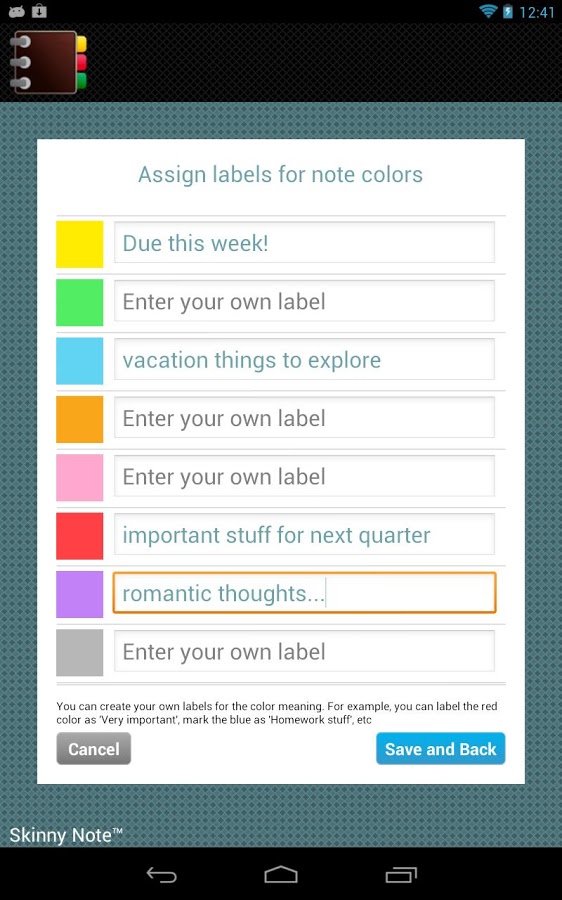Screen dimensions: 562x900
Task: Focus the empty label field beside pink swatch
Action: pyautogui.click(x=304, y=476)
